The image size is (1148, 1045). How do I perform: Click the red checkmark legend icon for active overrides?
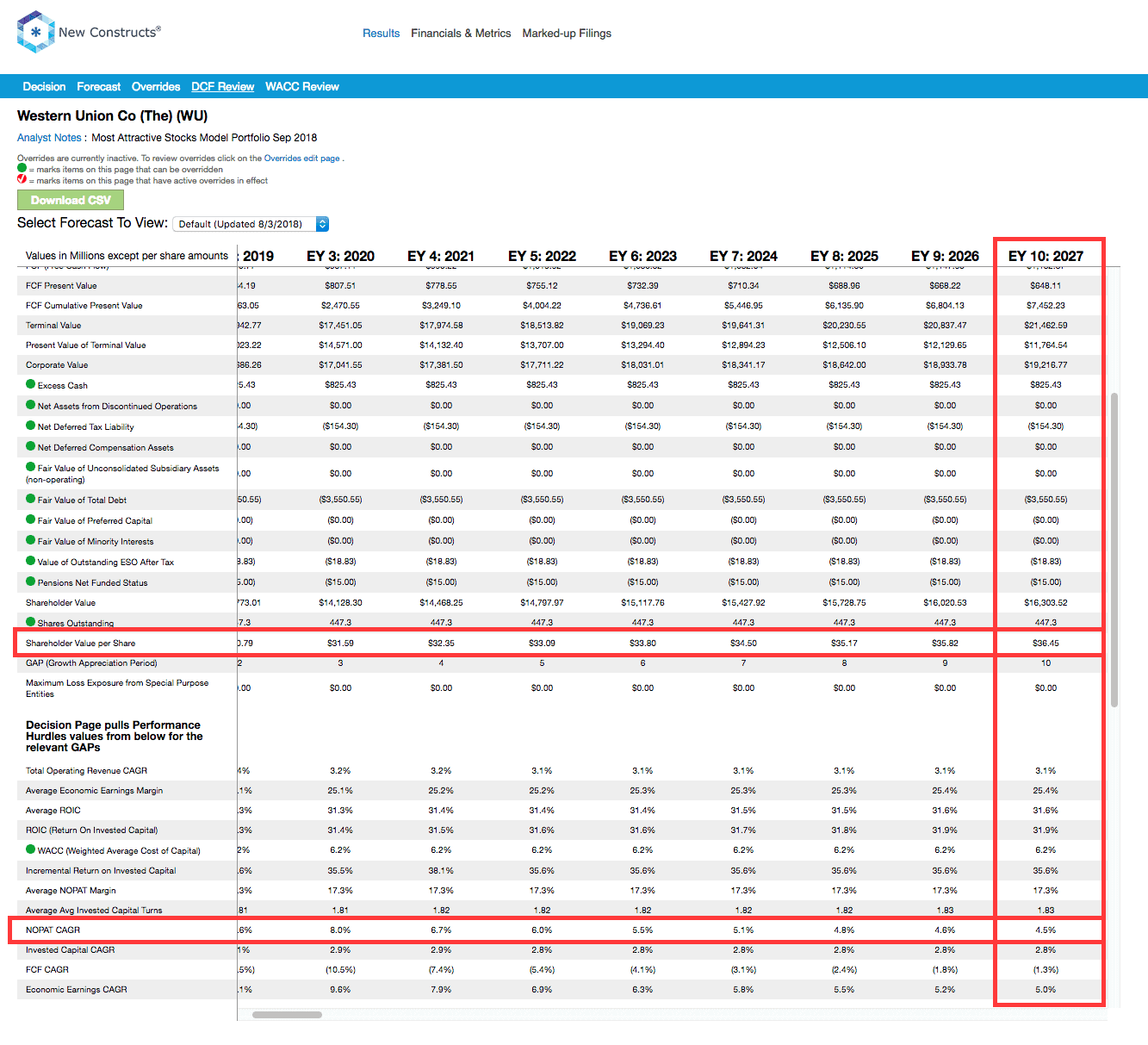point(22,180)
